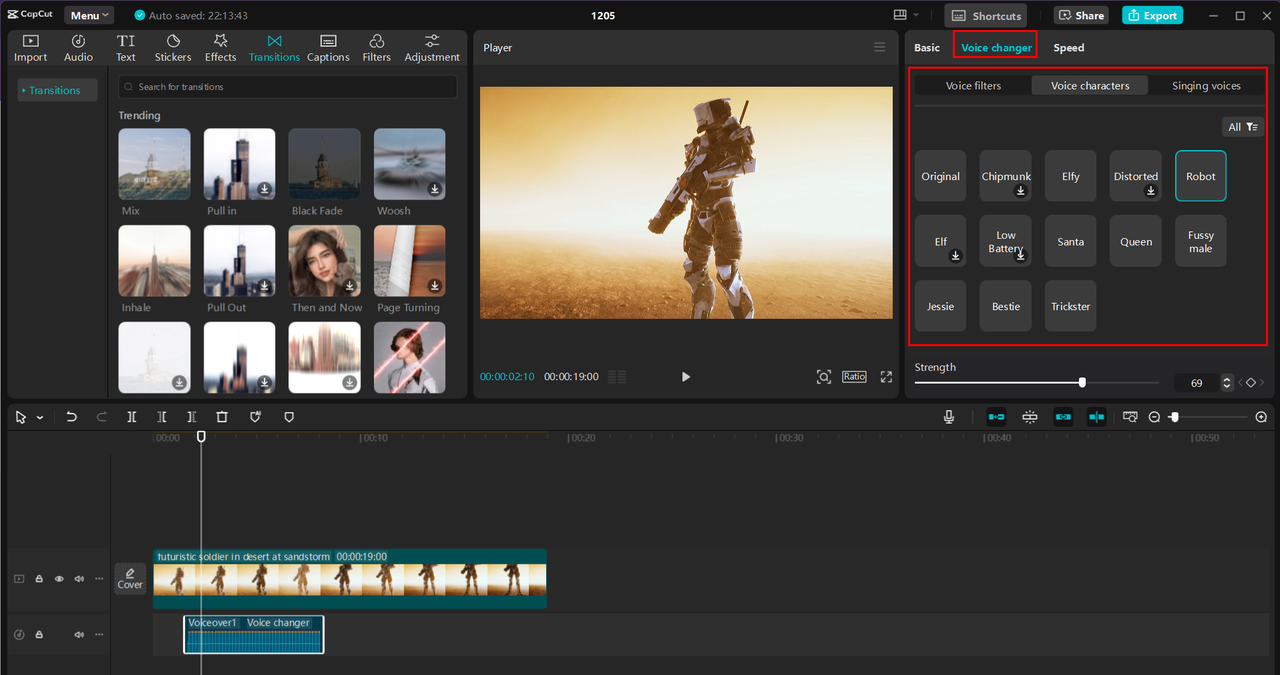Click the search for transitions field

[288, 87]
